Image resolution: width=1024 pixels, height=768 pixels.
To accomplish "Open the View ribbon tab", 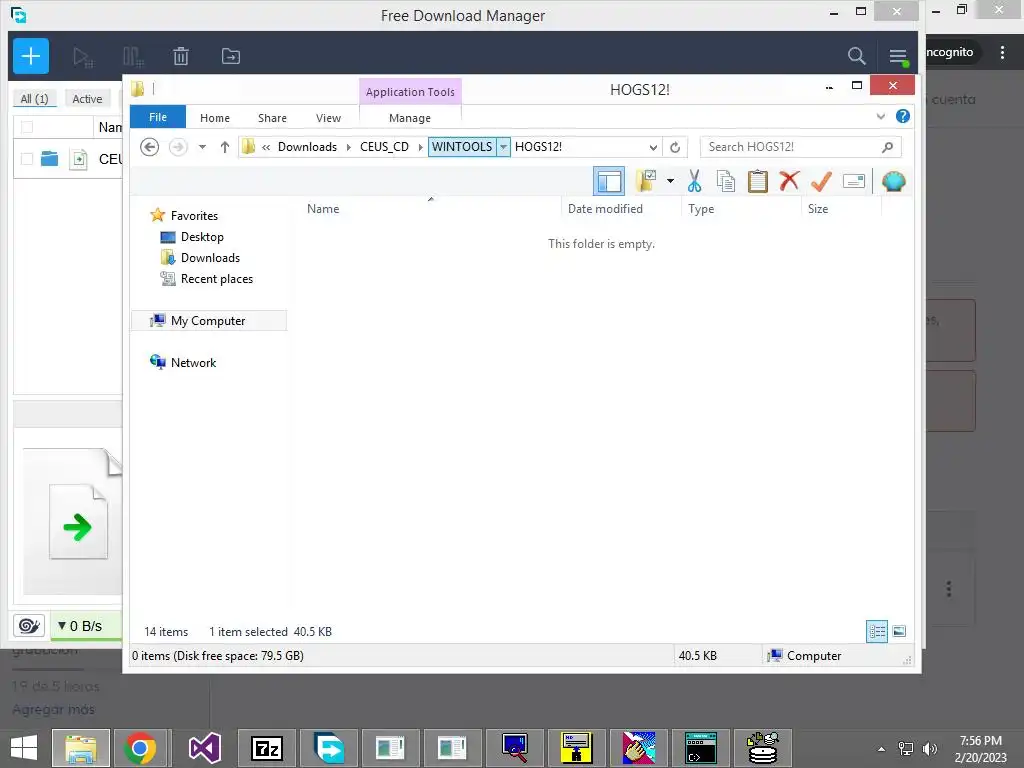I will 328,118.
